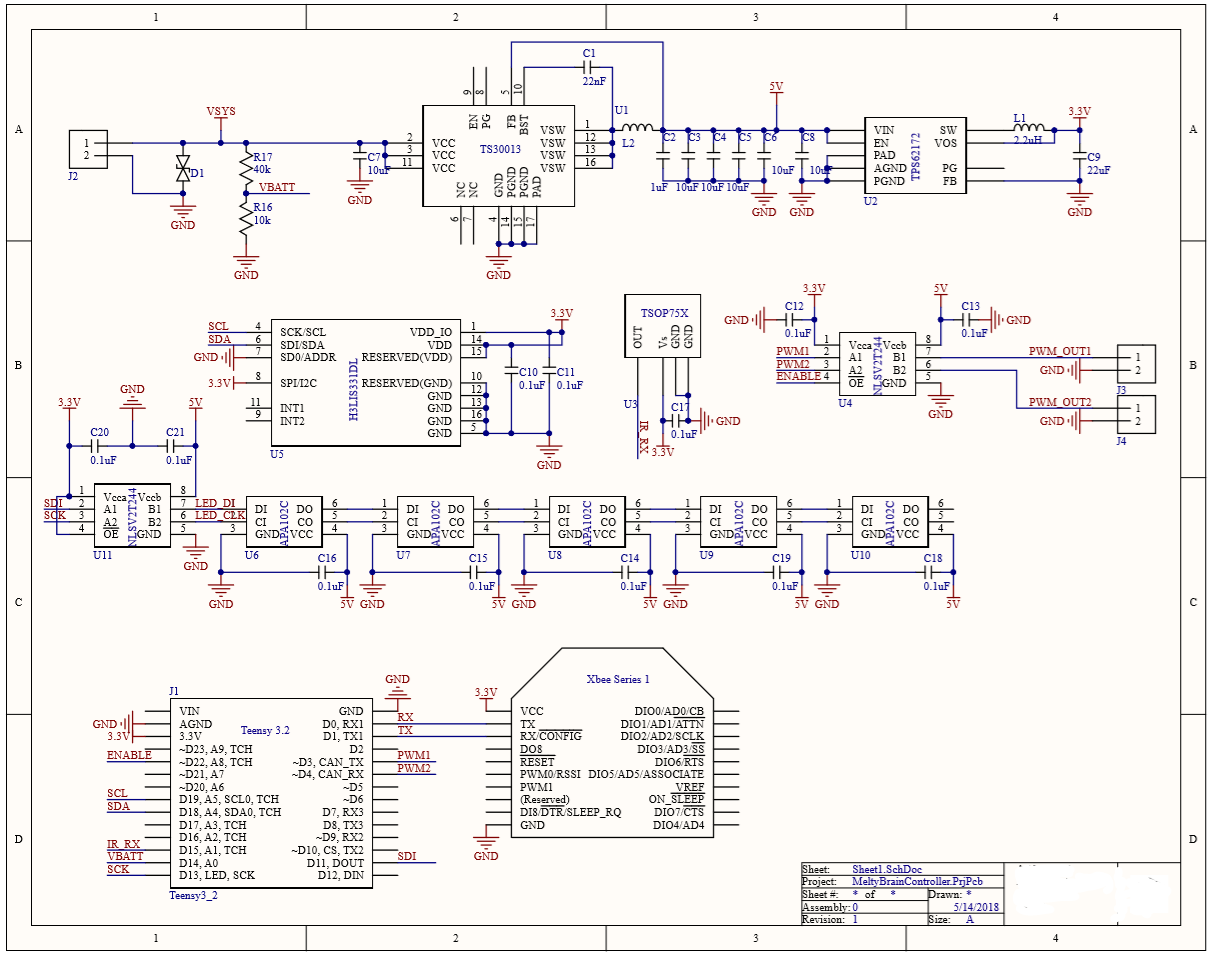Click the U10 APA102C LED symbol
Screen dimensions: 1211x956
click(890, 521)
